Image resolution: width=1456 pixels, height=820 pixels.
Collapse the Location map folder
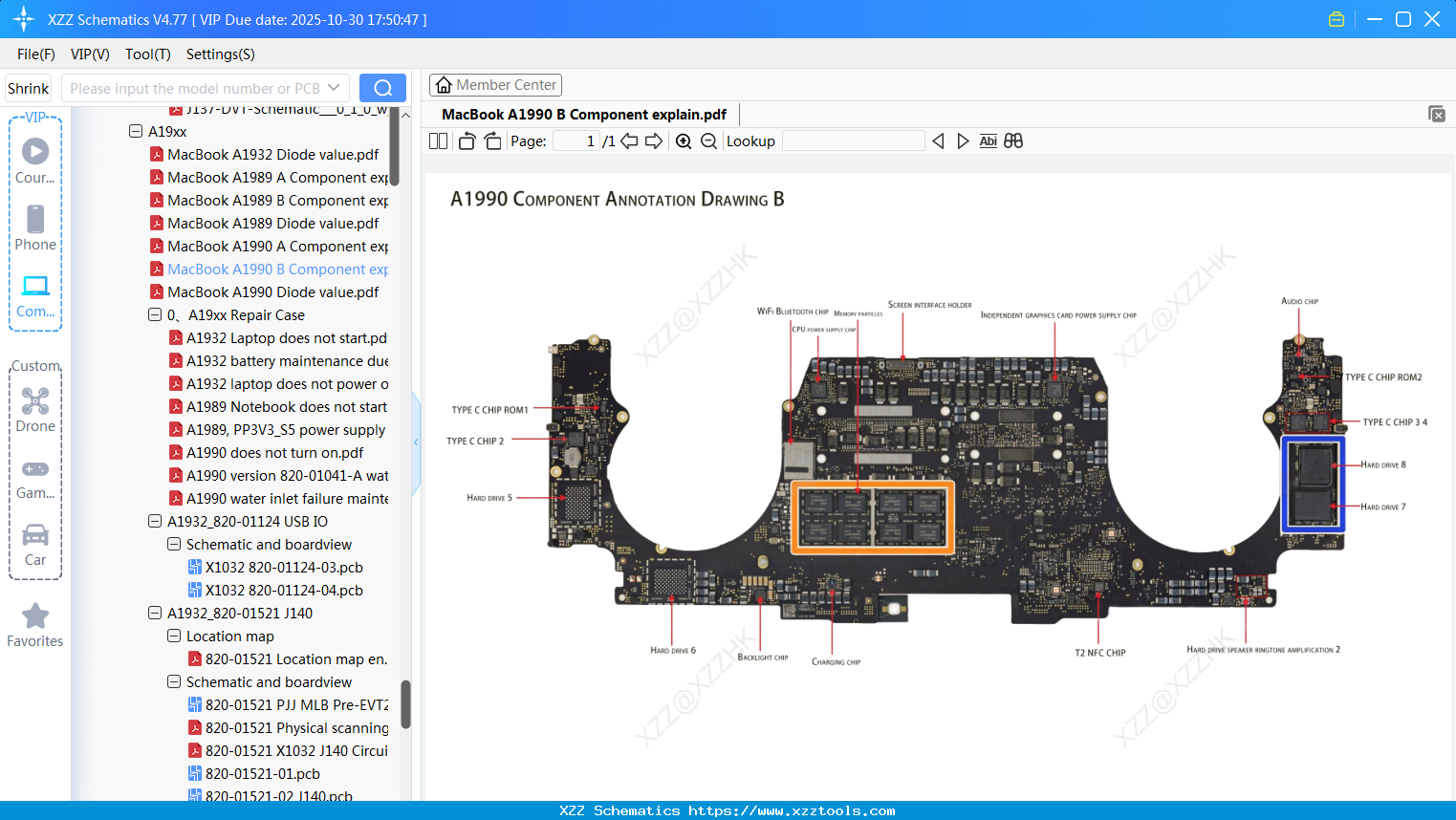click(174, 636)
